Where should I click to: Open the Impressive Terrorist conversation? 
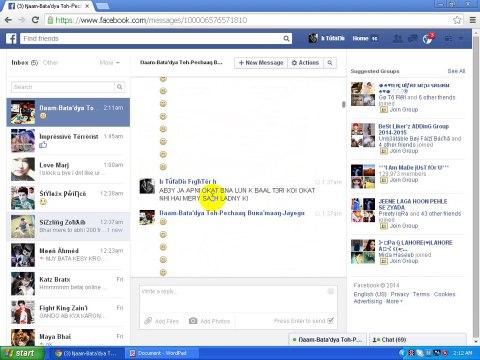tap(68, 141)
